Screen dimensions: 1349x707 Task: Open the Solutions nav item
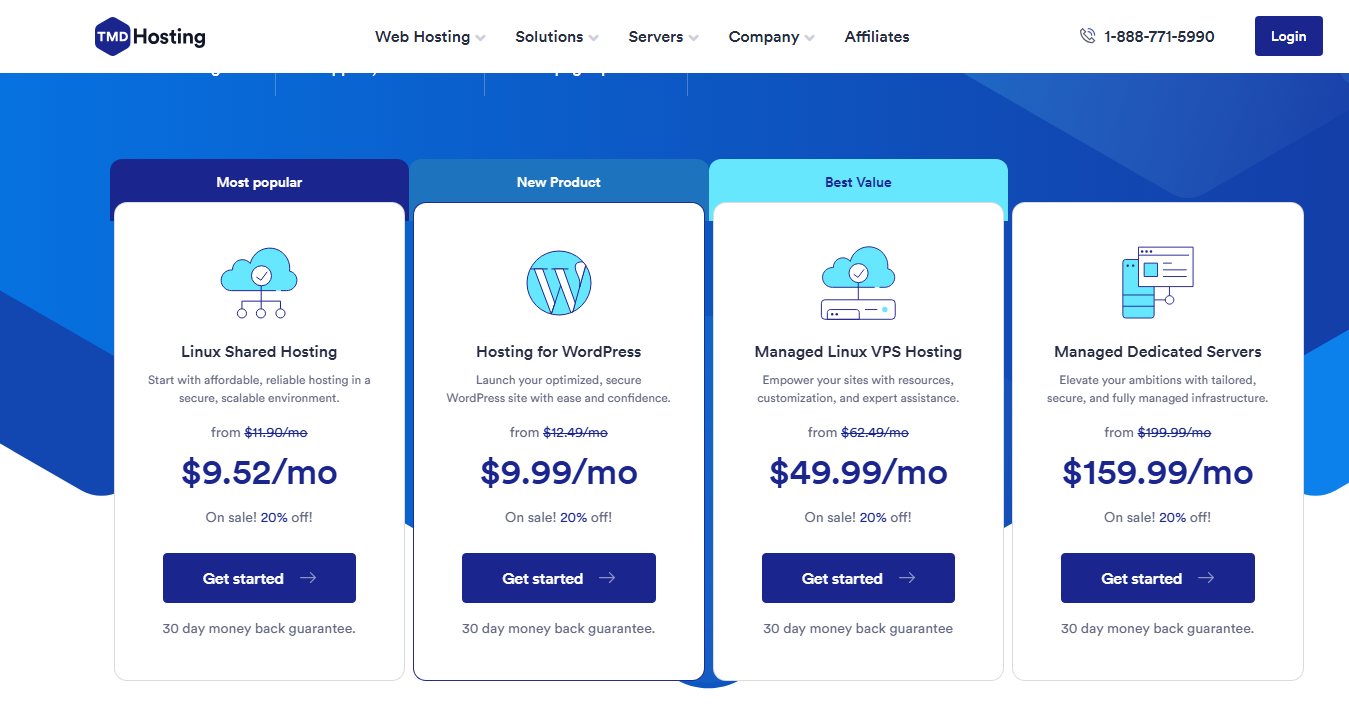coord(549,36)
